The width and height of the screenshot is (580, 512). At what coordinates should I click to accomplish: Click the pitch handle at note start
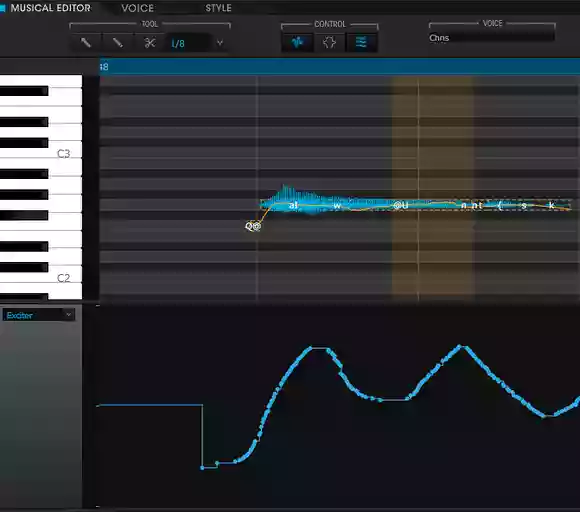(253, 226)
